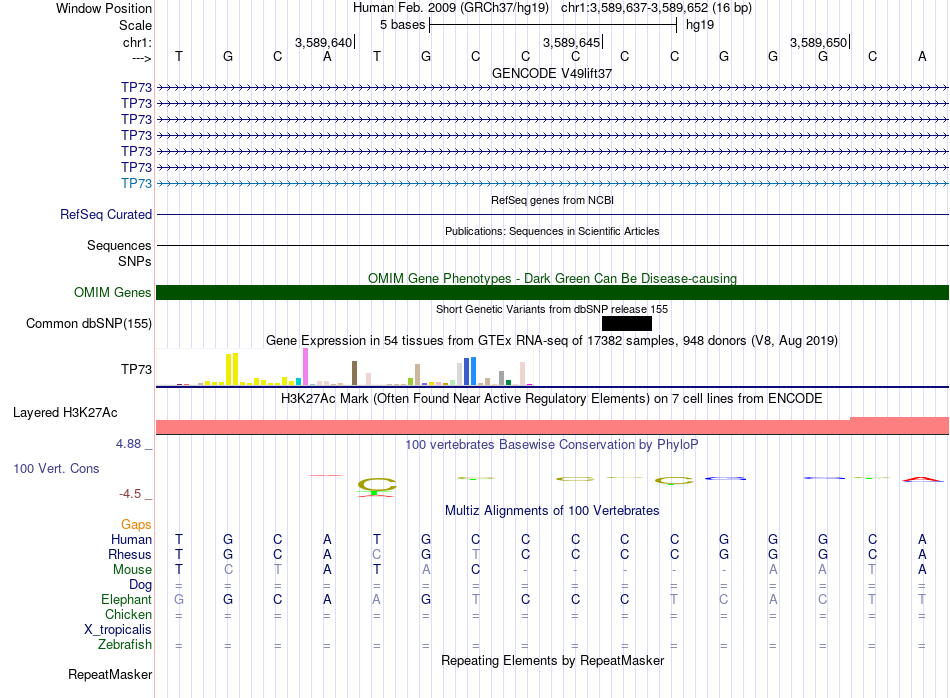Click the RefSeq Curated track label
This screenshot has width=950, height=698.
tap(106, 214)
